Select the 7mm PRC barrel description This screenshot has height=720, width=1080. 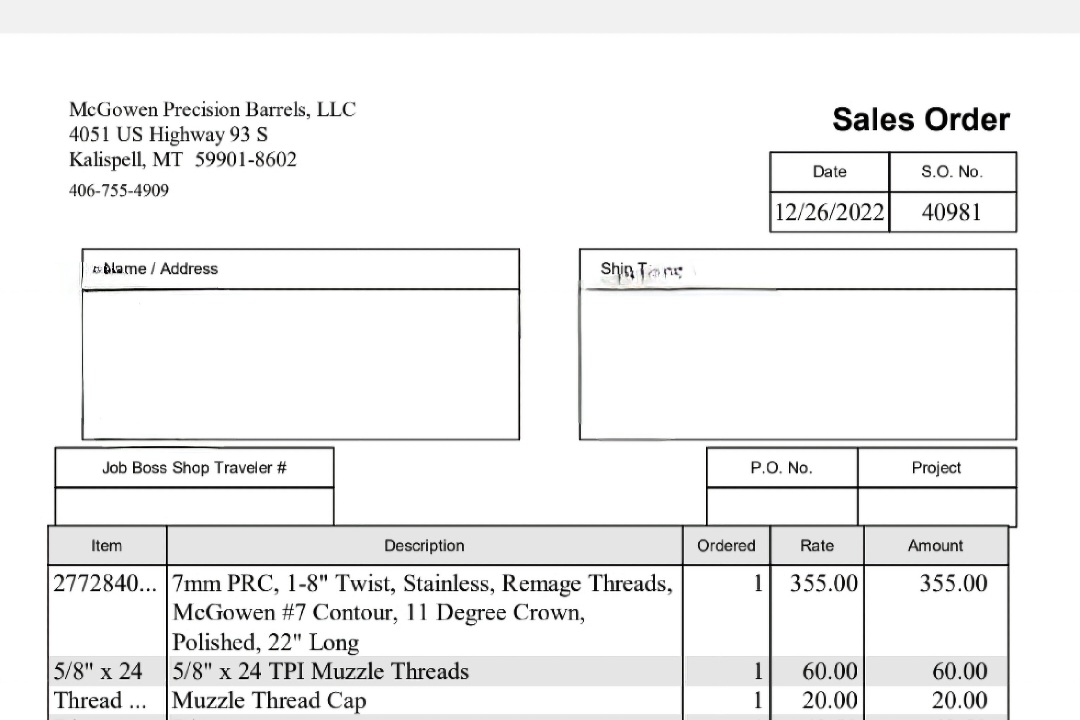[x=422, y=613]
